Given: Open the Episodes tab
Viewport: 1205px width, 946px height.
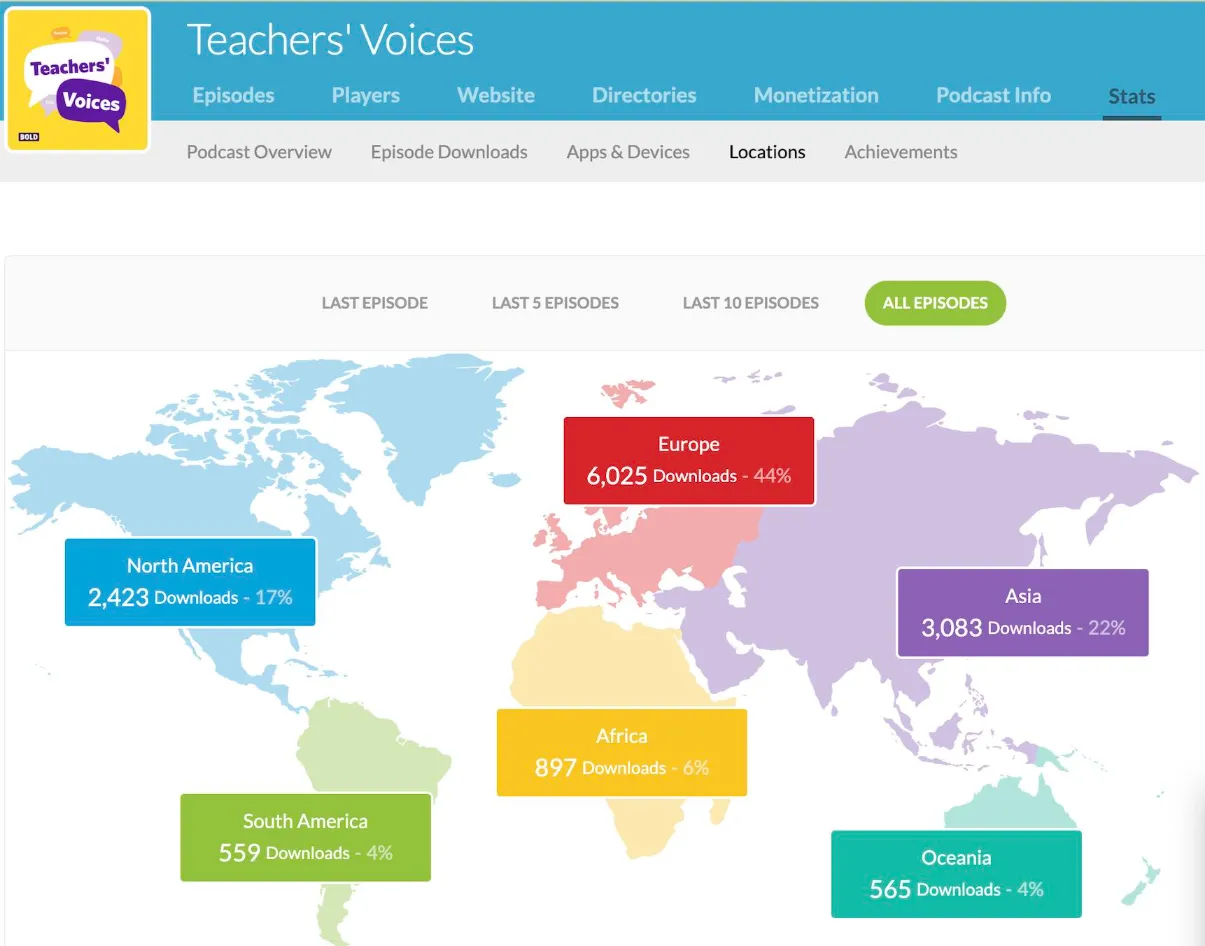Looking at the screenshot, I should click(x=233, y=96).
